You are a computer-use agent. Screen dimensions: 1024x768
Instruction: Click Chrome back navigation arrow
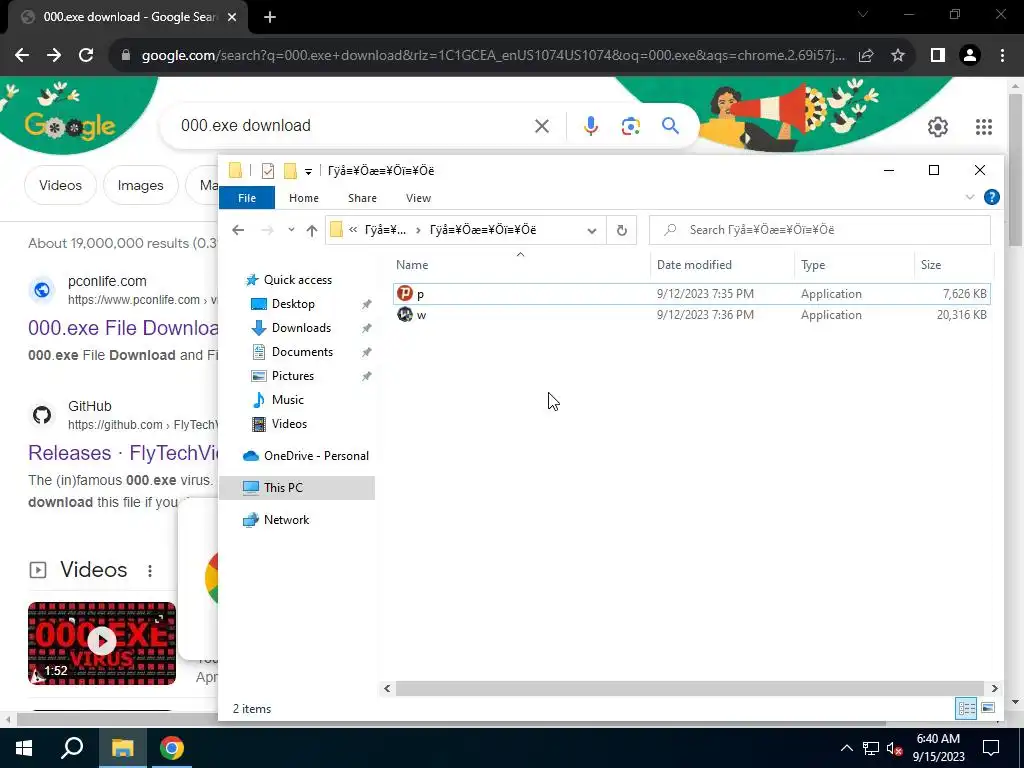click(22, 56)
